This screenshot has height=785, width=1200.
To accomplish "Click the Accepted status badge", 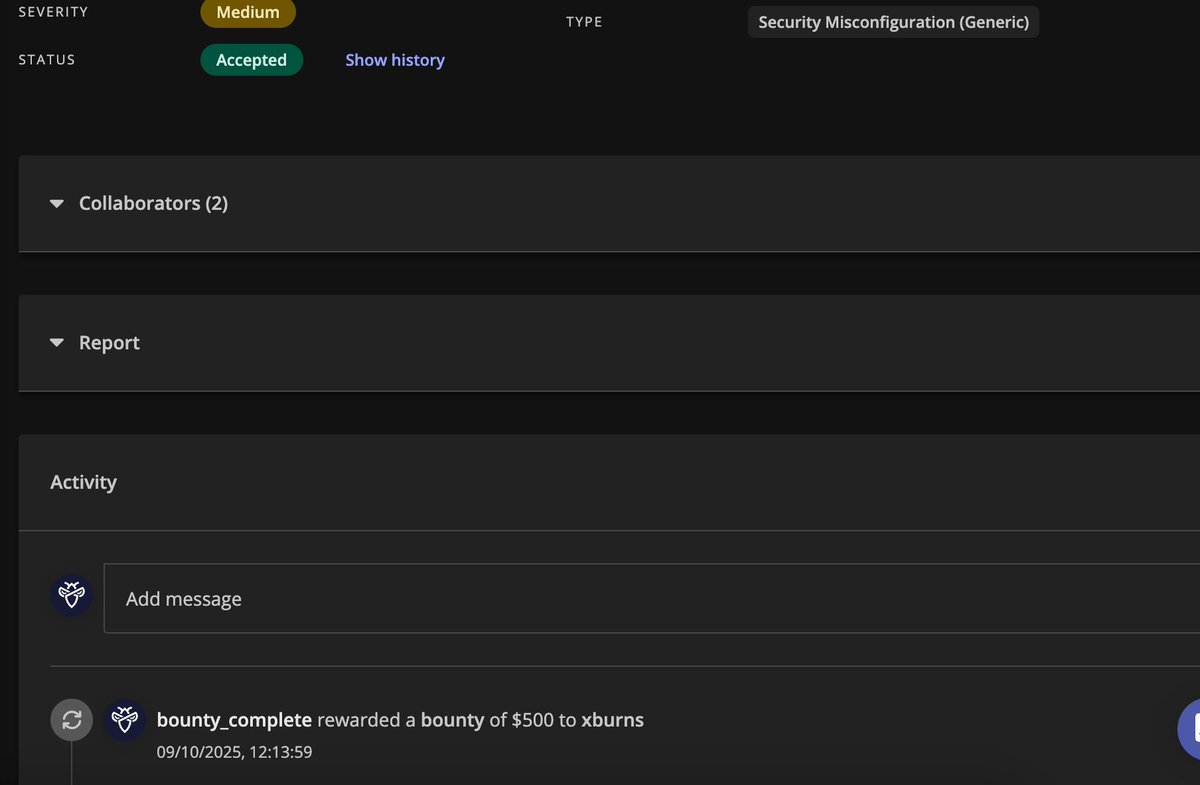I will pos(251,60).
